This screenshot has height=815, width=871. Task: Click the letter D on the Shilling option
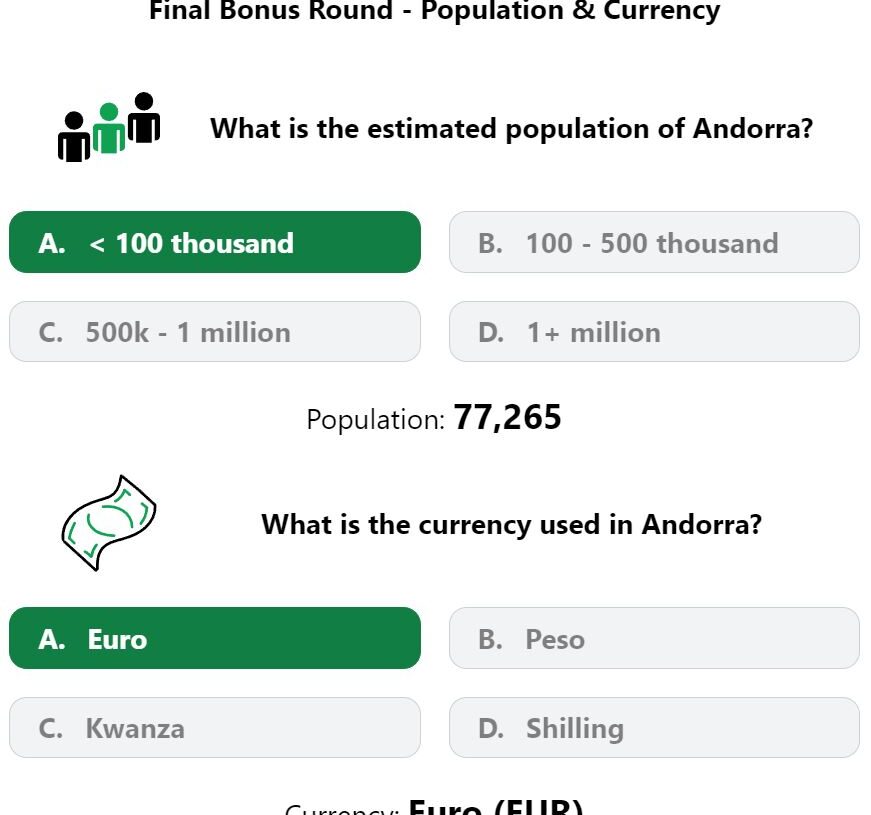(x=491, y=728)
